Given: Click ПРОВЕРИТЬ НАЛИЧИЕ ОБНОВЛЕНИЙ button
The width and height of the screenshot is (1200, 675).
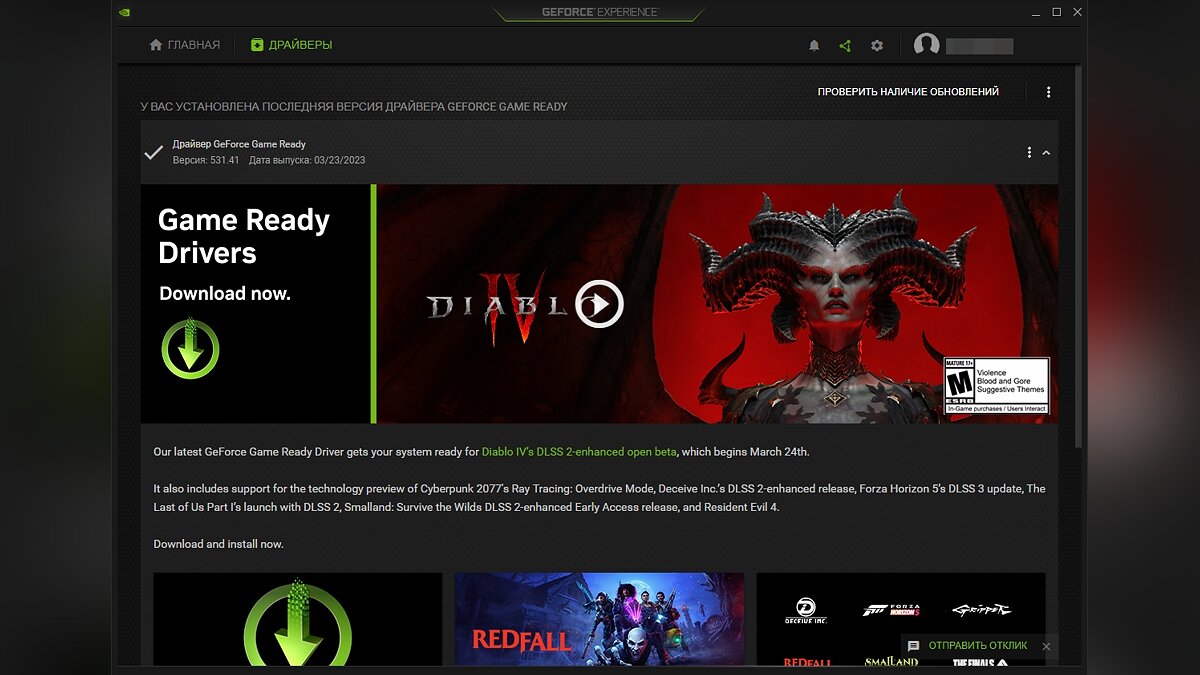Looking at the screenshot, I should (x=908, y=92).
